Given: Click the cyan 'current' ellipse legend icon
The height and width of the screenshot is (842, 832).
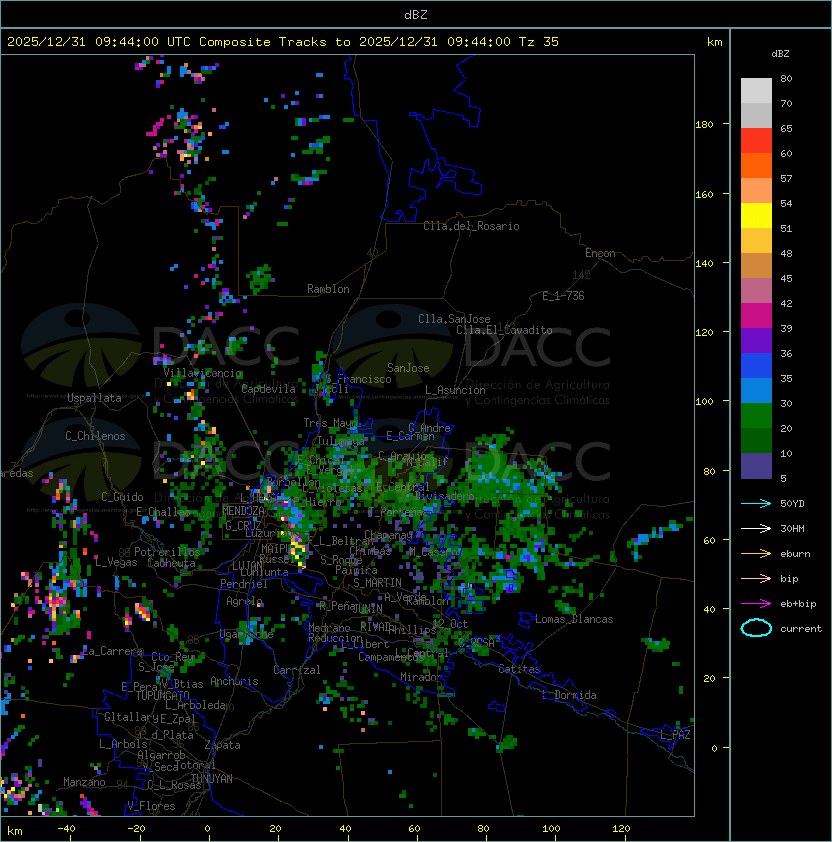Looking at the screenshot, I should pos(756,628).
